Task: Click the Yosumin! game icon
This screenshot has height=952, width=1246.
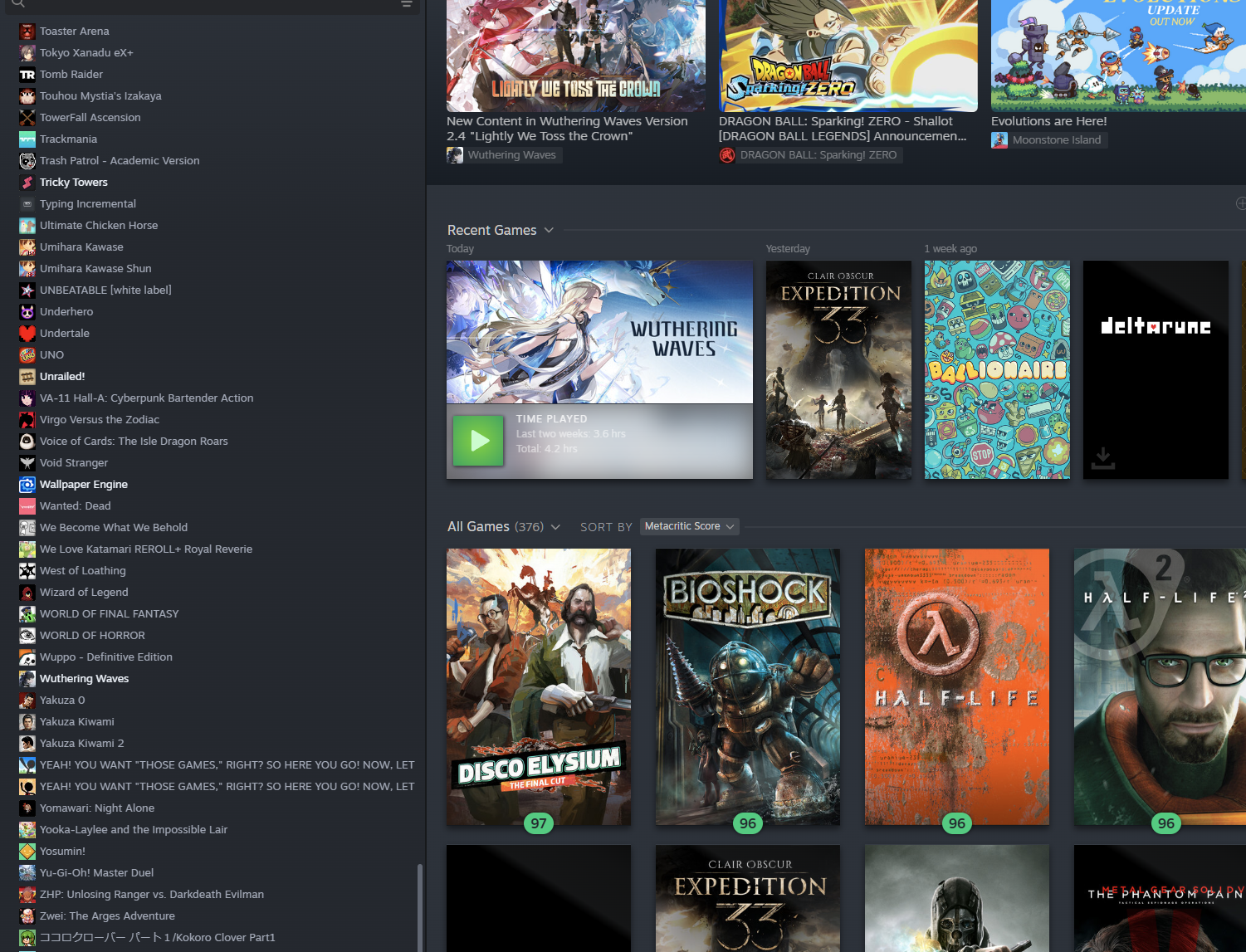Action: (27, 852)
